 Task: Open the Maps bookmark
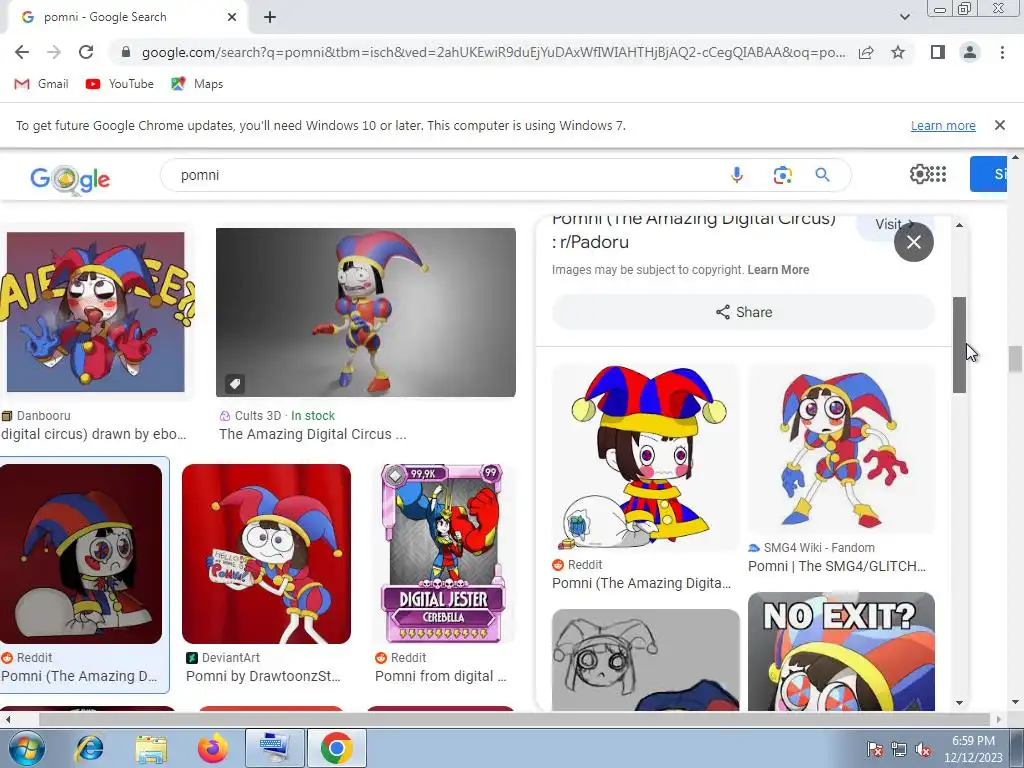pyautogui.click(x=197, y=84)
